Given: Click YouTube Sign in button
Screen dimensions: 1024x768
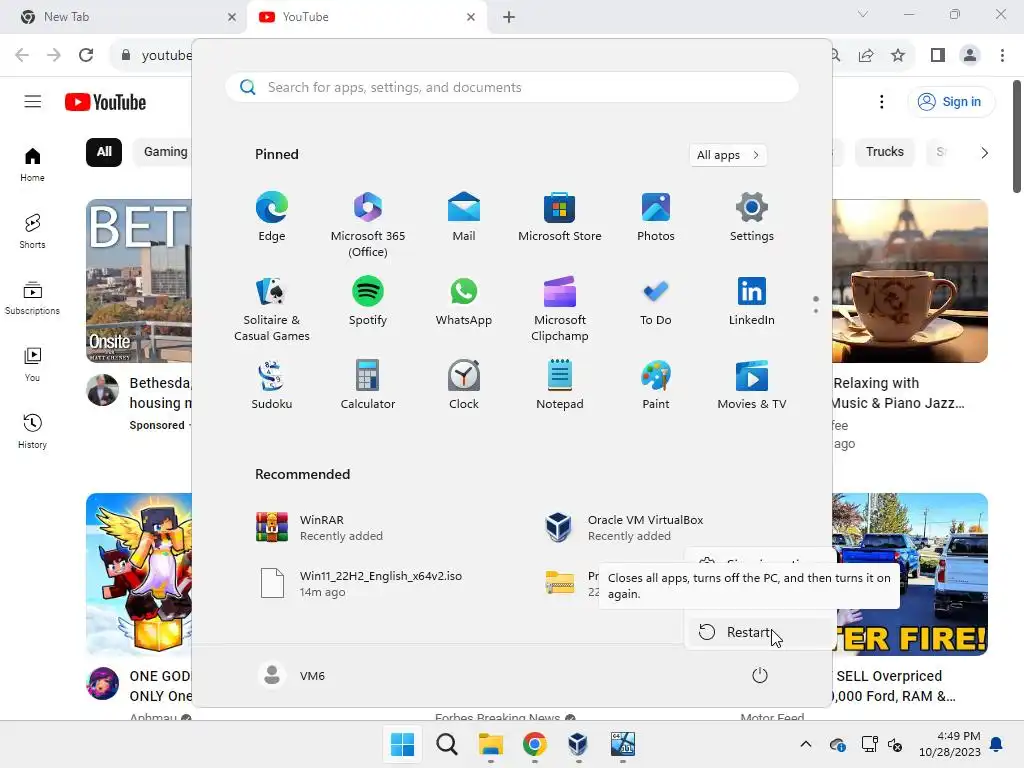Looking at the screenshot, I should 951,102.
